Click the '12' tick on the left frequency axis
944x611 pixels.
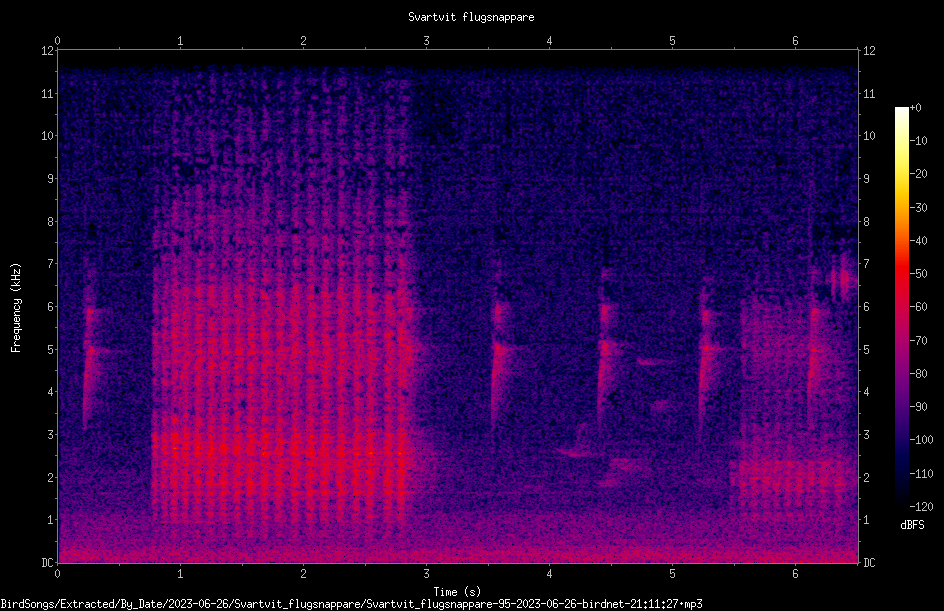click(x=47, y=51)
